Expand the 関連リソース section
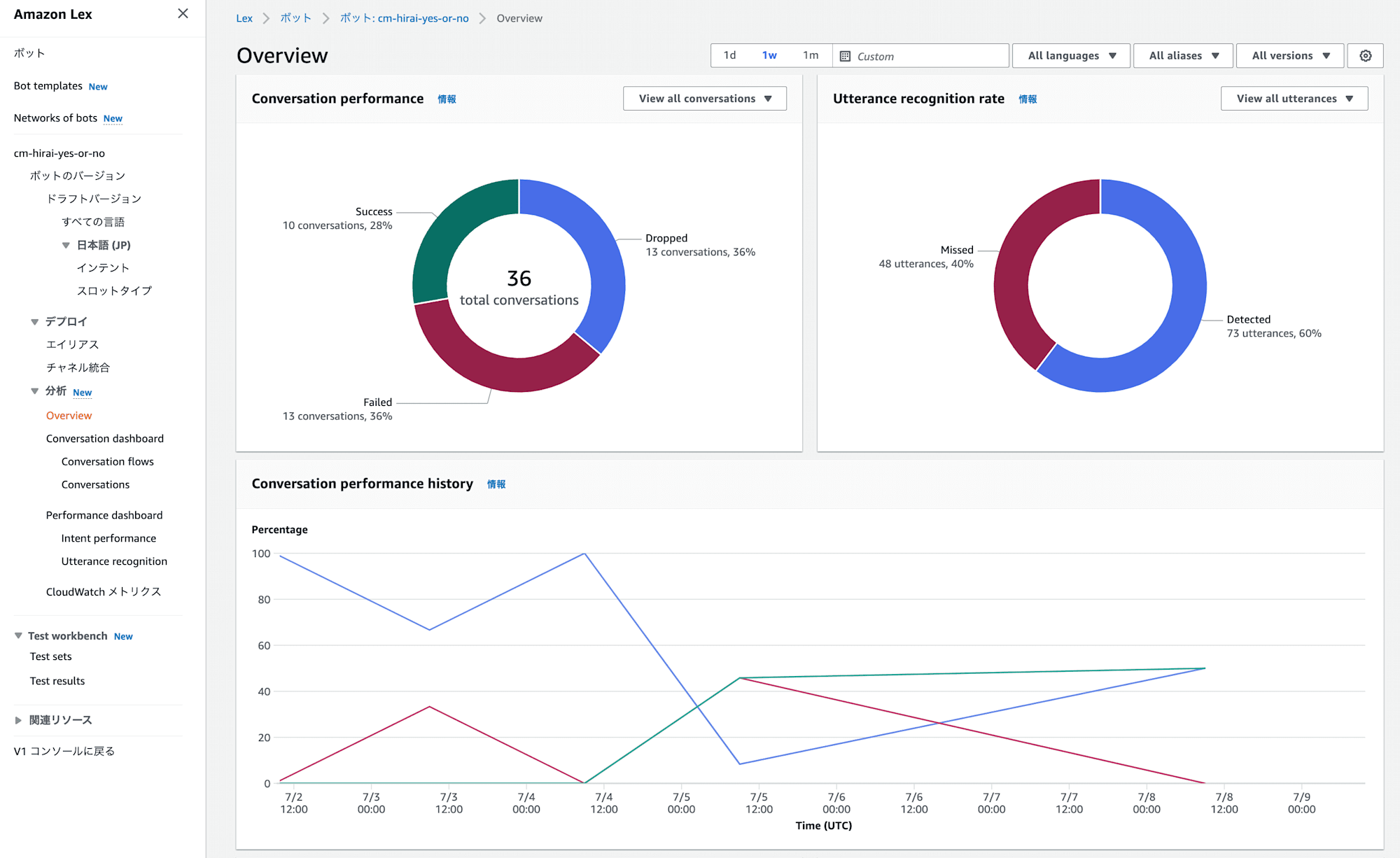 [x=18, y=720]
